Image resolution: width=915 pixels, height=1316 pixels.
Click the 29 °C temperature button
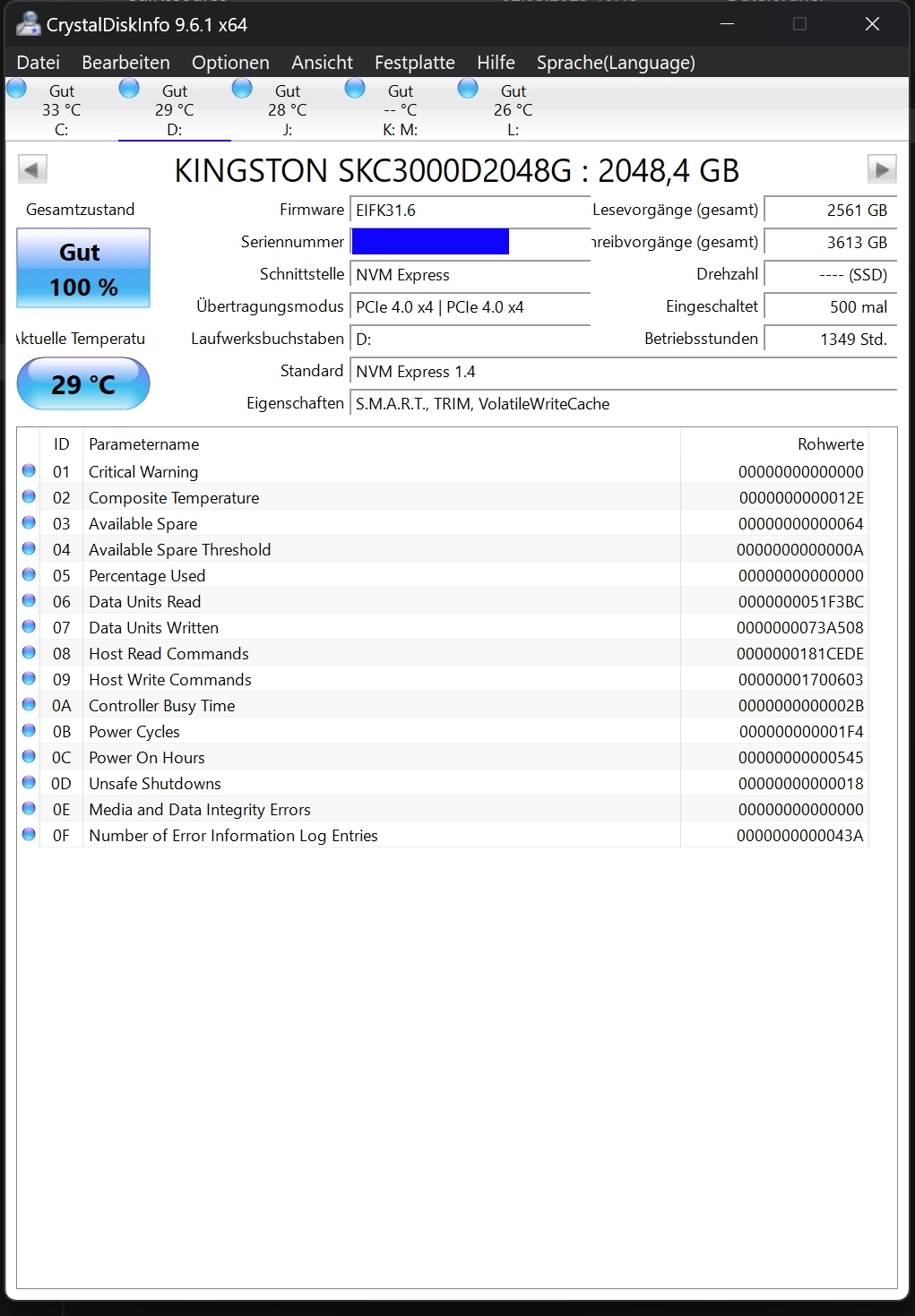83,384
